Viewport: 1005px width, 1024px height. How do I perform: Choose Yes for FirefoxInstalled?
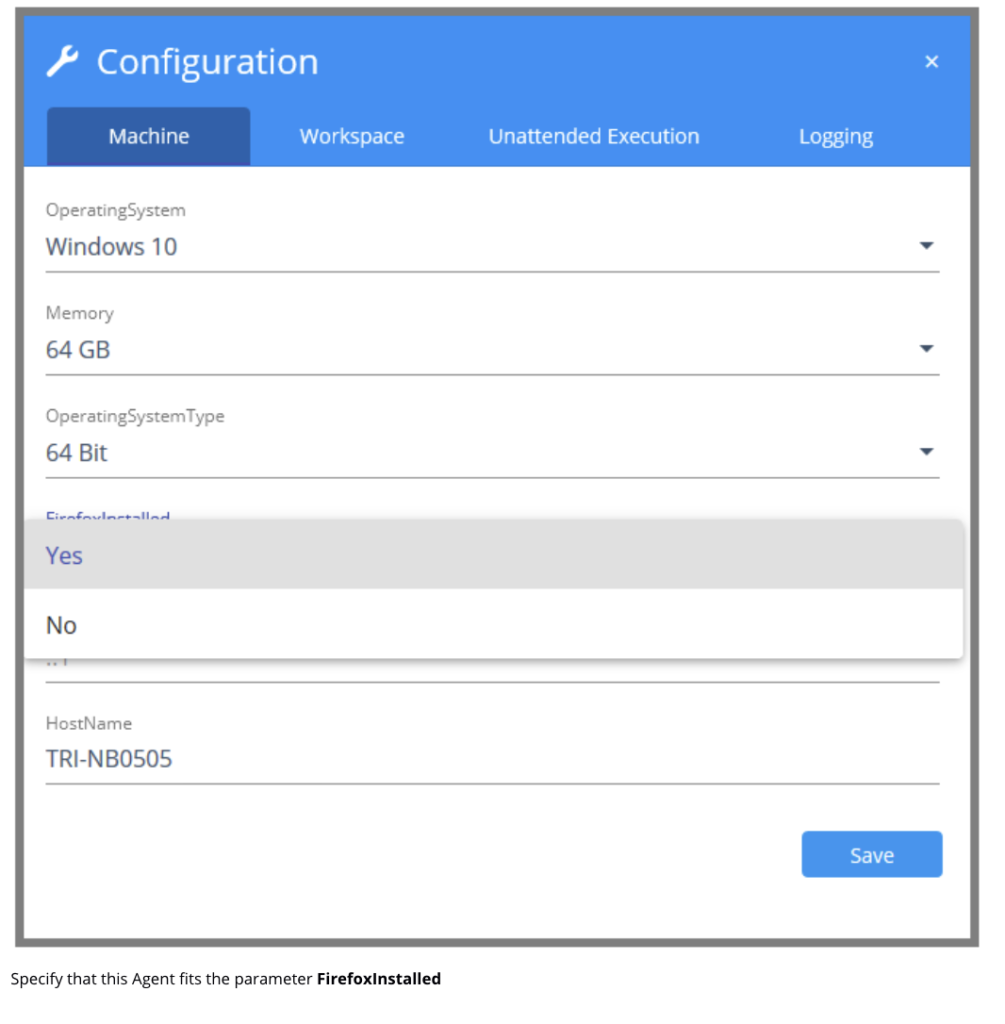click(494, 555)
